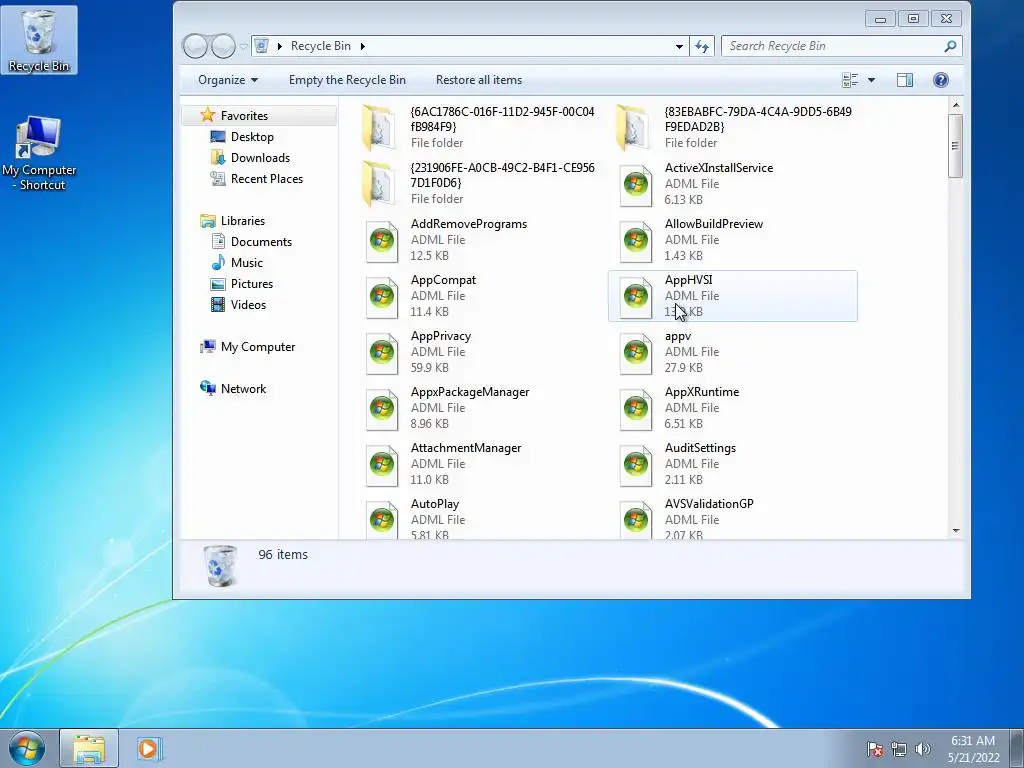This screenshot has width=1024, height=768.
Task: Expand the arrow before Recycle Bin breadcrumb
Action: 280,46
